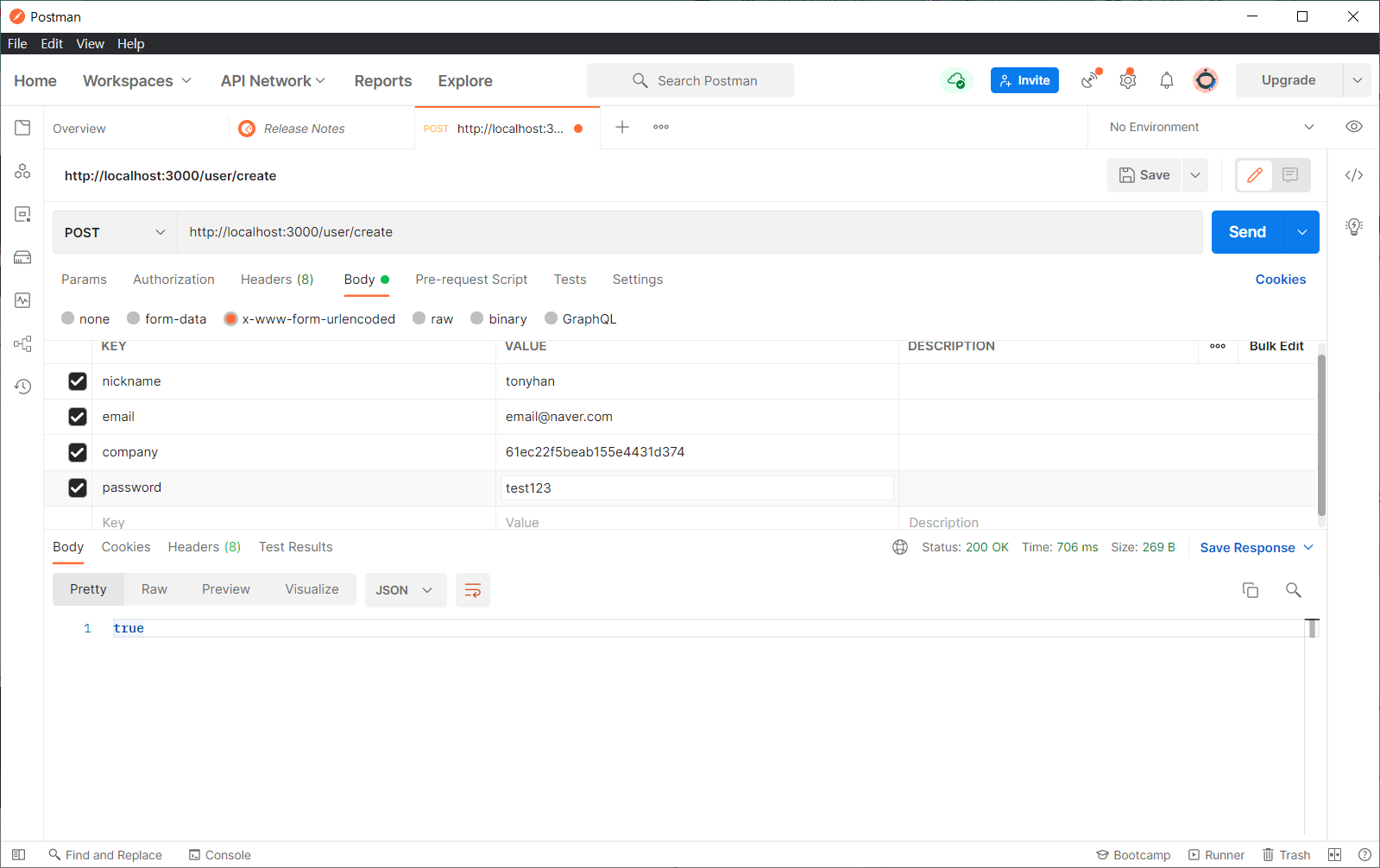Open the POST method dropdown

tap(115, 232)
